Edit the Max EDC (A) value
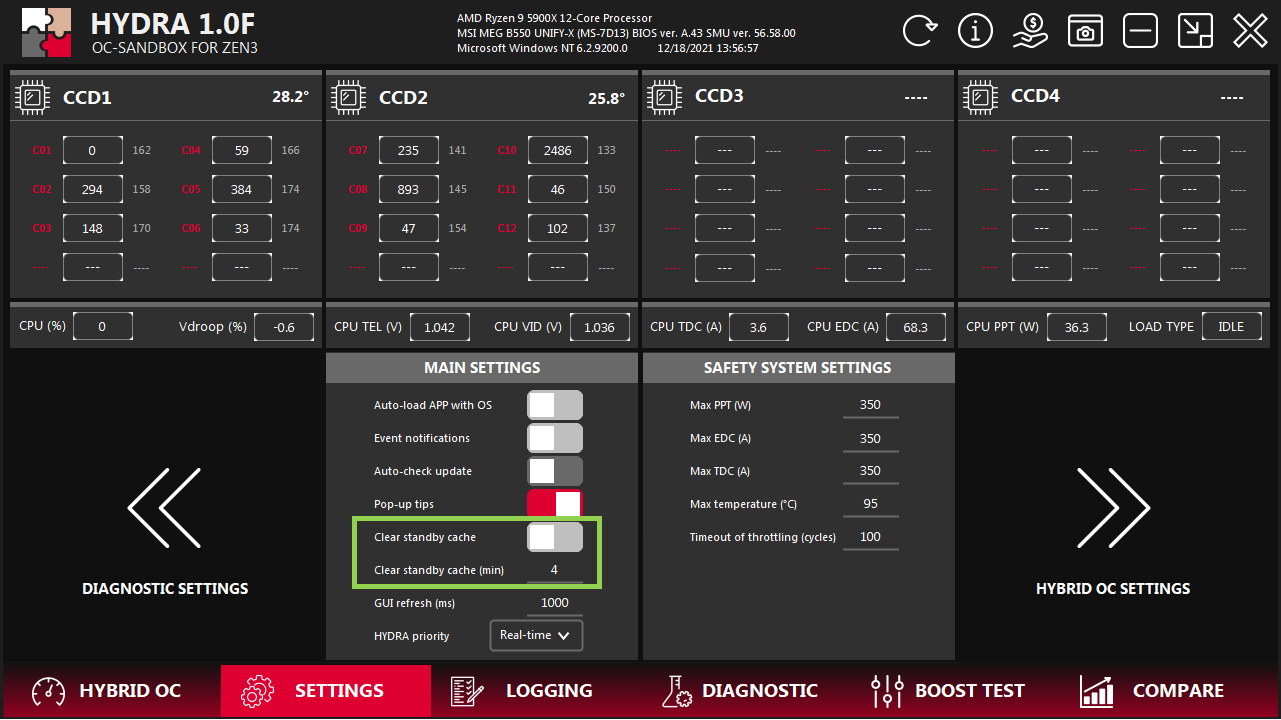Image resolution: width=1281 pixels, height=720 pixels. coord(870,438)
